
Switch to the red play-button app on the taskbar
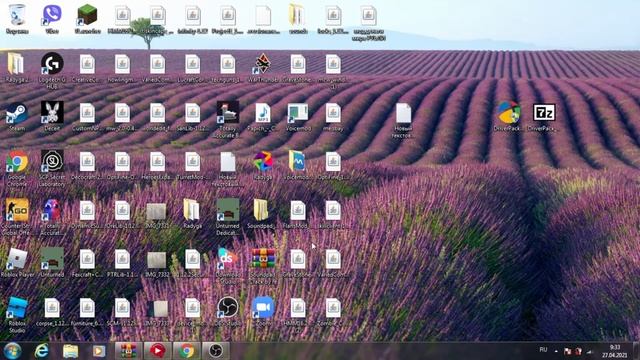(x=158, y=351)
